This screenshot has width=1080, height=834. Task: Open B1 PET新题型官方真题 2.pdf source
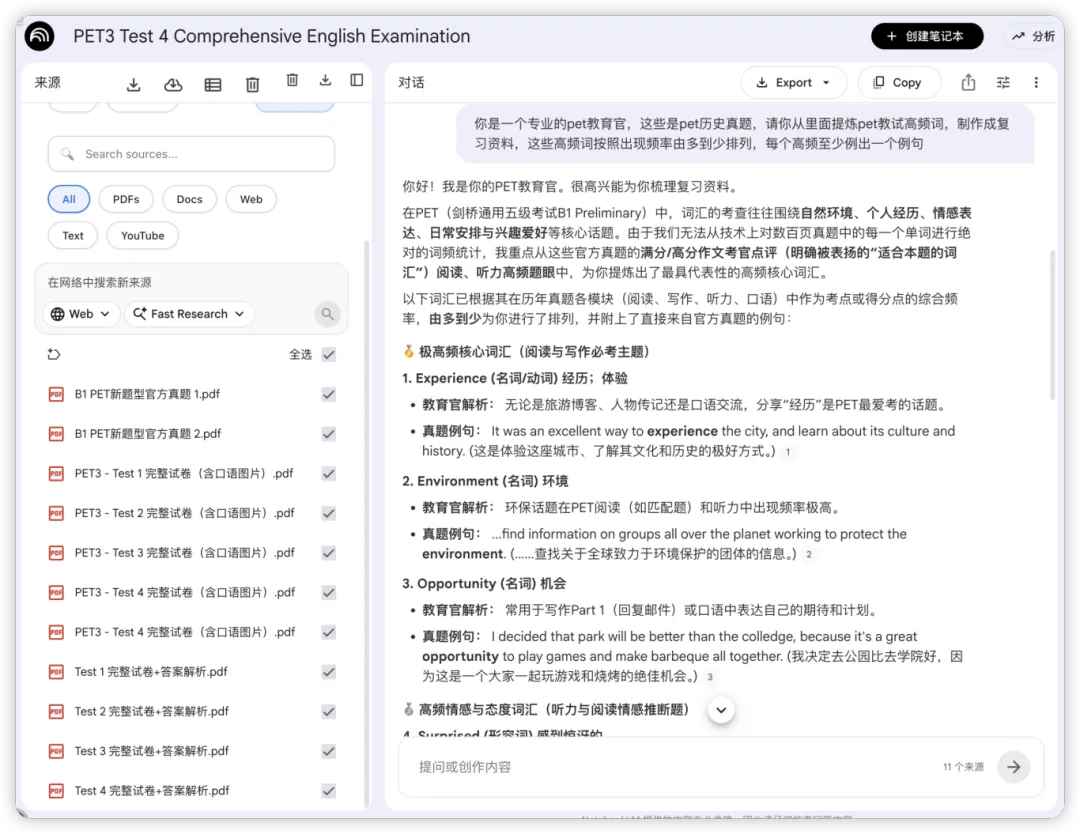coord(148,434)
